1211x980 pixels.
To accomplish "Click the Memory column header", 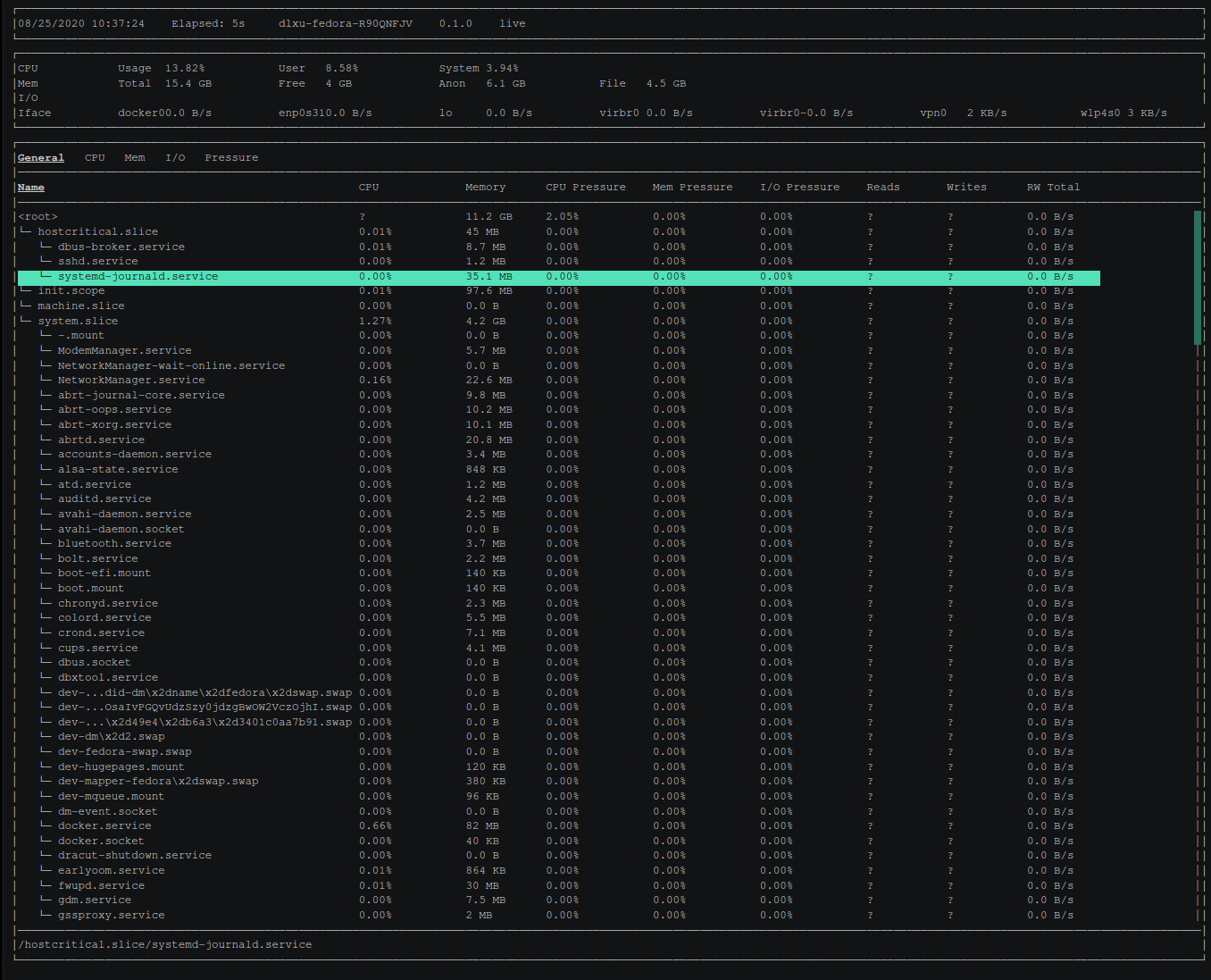I will point(485,188).
